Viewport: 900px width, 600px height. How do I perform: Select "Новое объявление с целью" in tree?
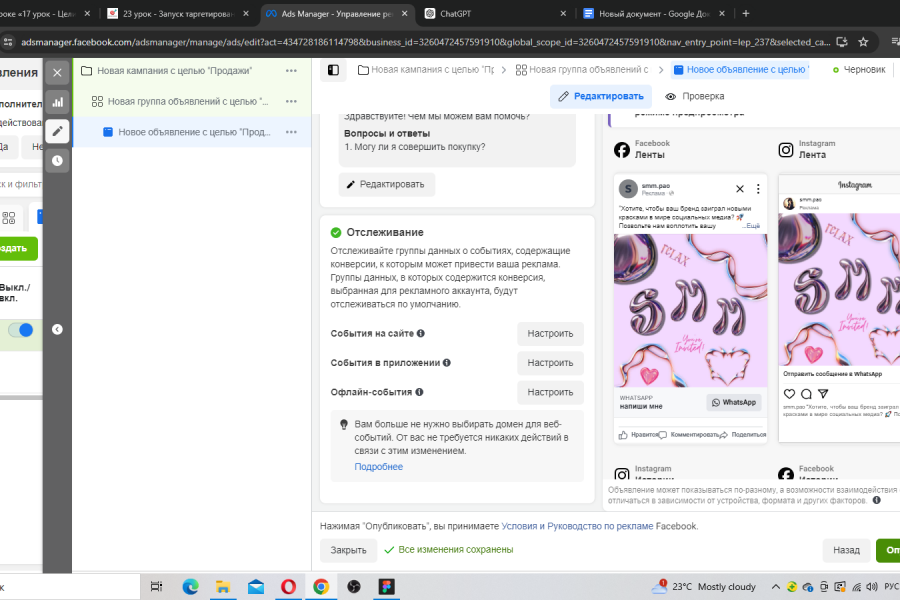pyautogui.click(x=193, y=131)
